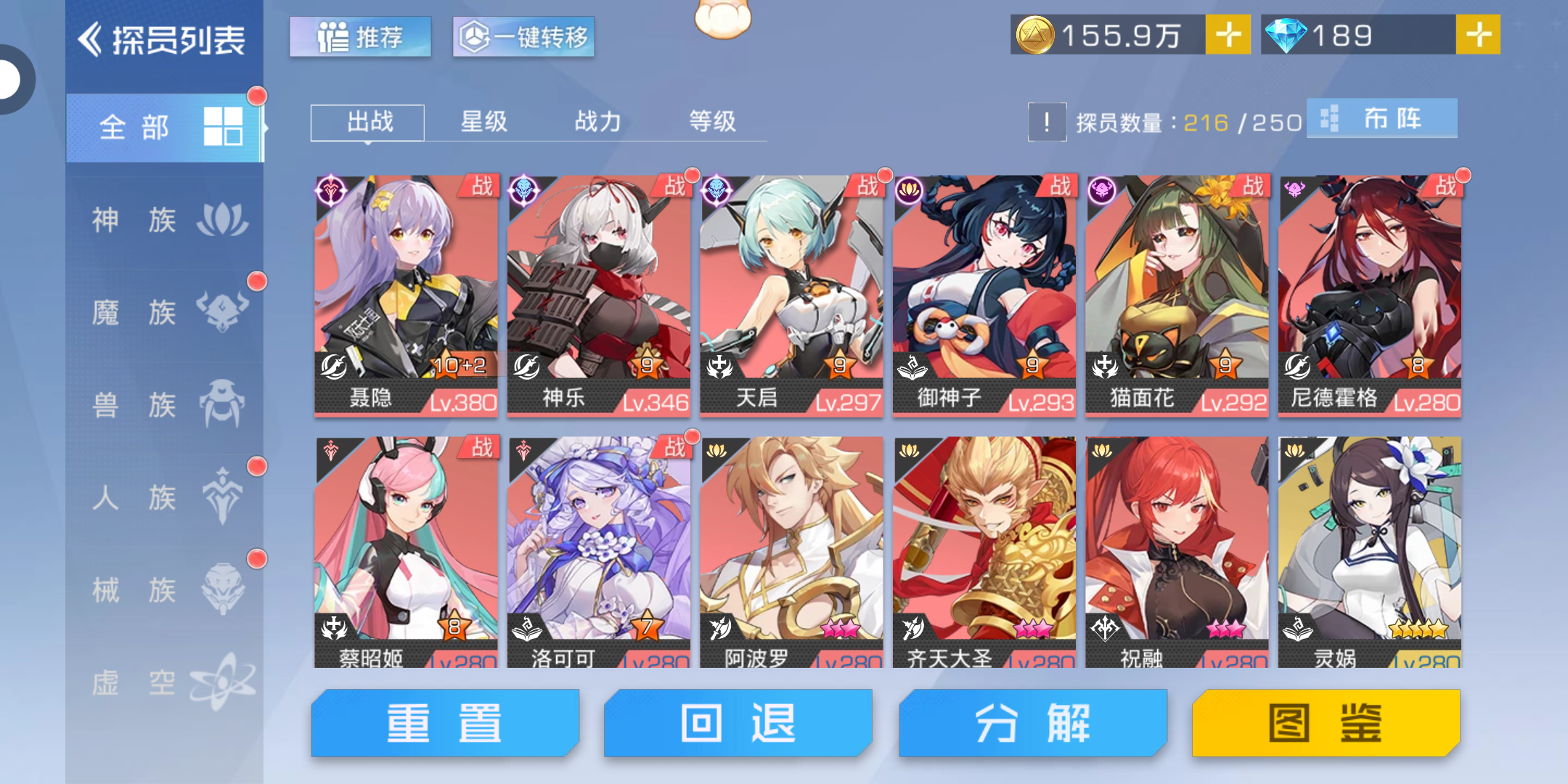Select the 虚空 atom category

click(165, 682)
